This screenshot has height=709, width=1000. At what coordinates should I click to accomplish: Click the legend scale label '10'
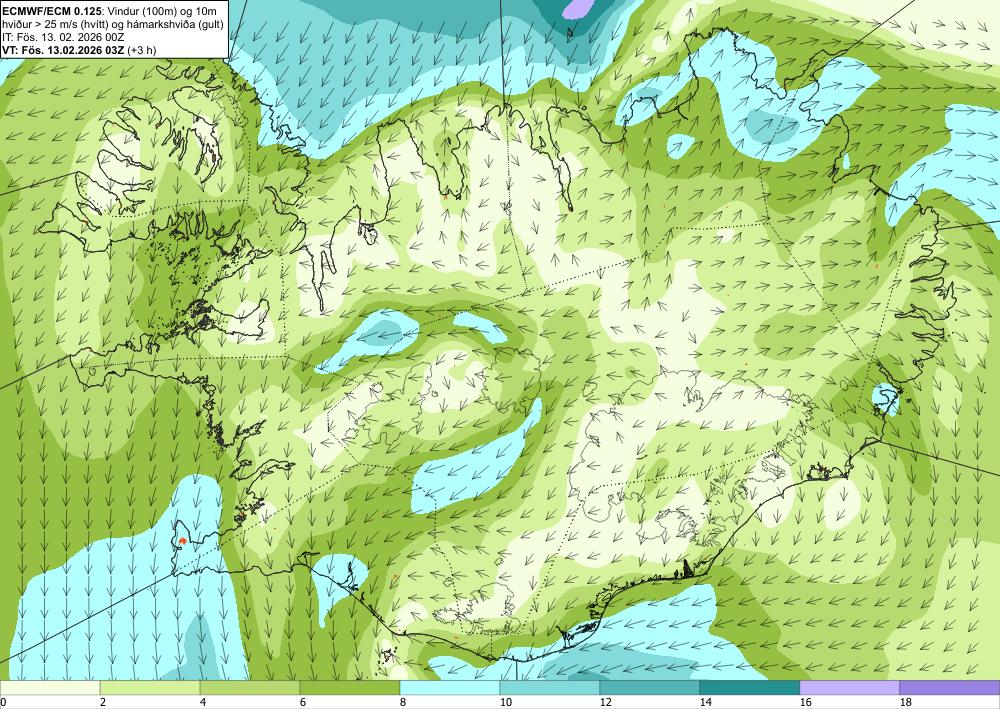click(x=506, y=703)
